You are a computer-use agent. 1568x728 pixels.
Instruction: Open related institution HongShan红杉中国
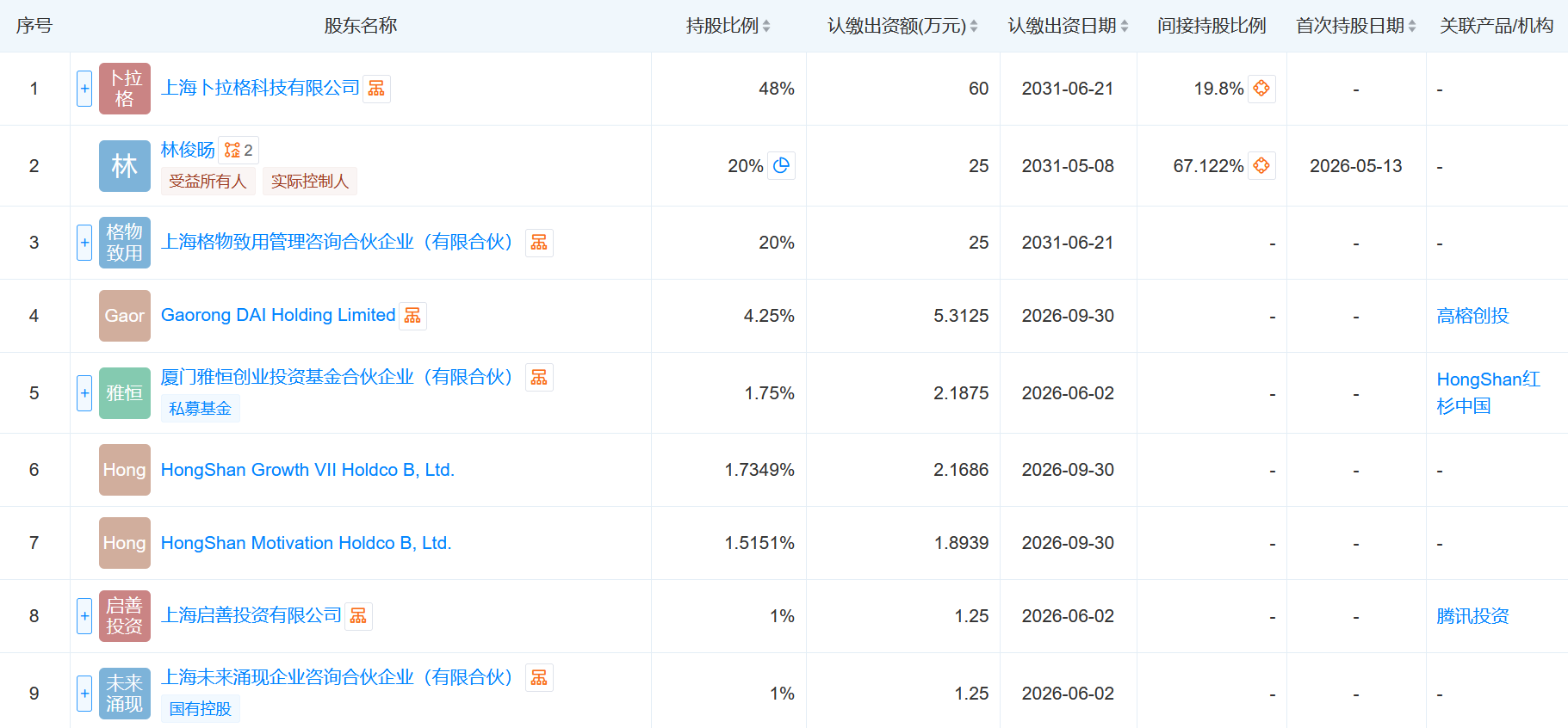tap(1489, 392)
